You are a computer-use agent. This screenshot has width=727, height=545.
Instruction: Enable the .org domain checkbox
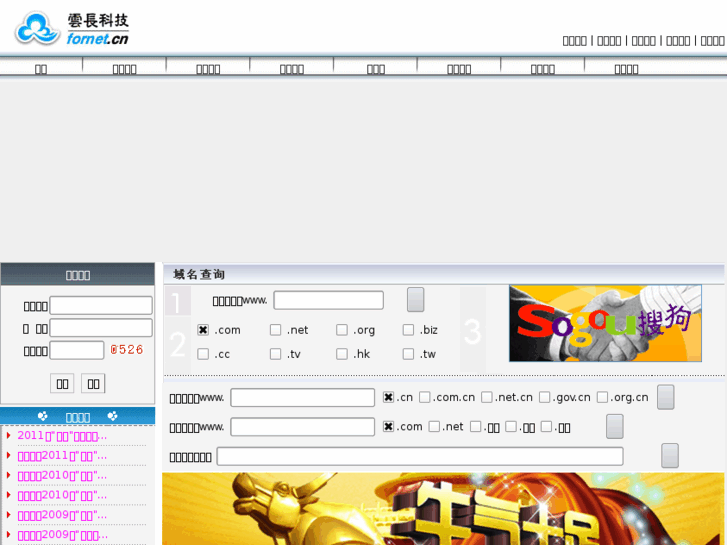coord(342,330)
